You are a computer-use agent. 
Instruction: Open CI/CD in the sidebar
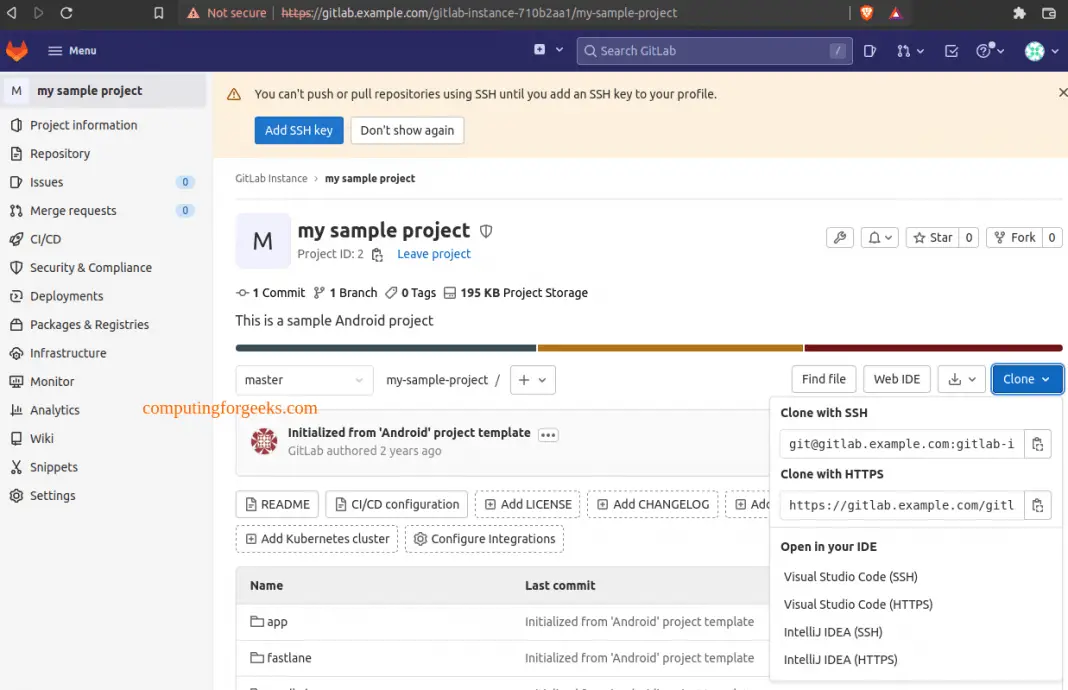tap(45, 239)
